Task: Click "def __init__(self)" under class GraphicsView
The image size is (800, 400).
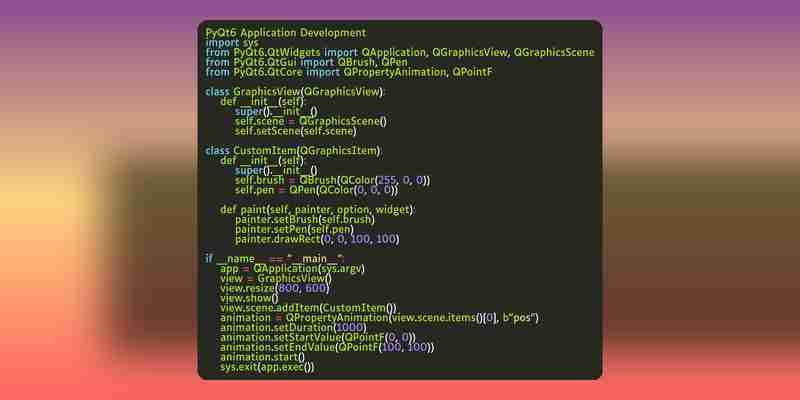Action: pyautogui.click(x=262, y=102)
